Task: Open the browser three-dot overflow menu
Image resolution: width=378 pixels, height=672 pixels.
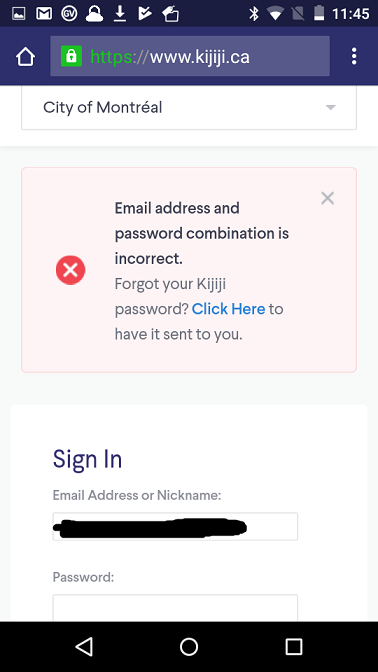Action: [x=354, y=56]
